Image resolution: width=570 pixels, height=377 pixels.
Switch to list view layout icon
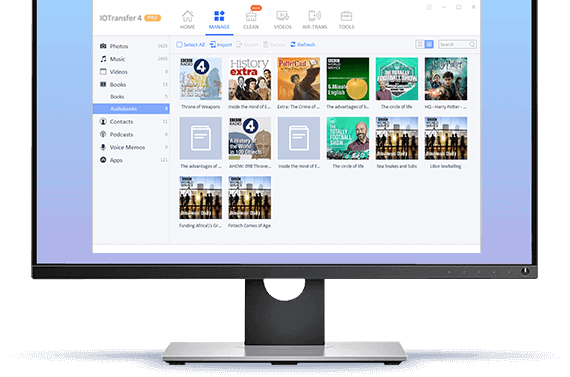tap(420, 44)
